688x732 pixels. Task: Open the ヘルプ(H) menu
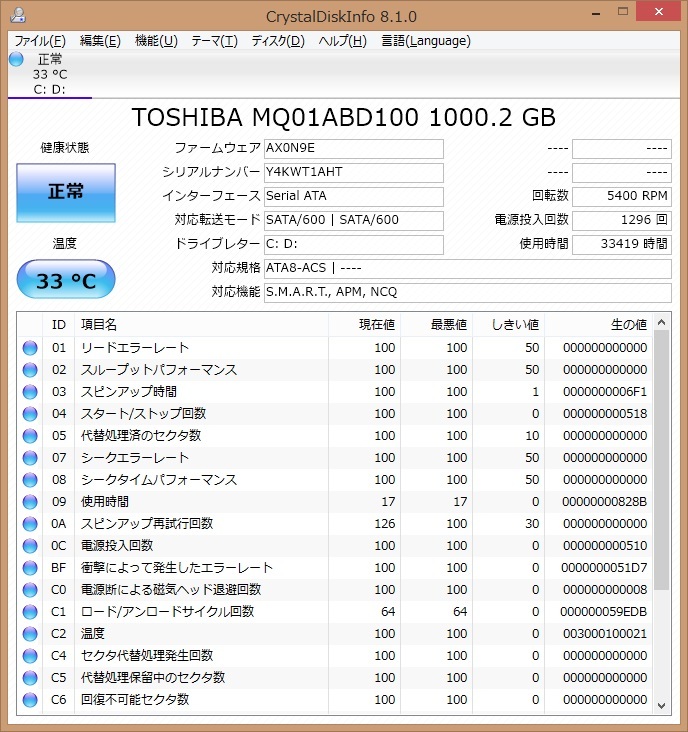[343, 41]
